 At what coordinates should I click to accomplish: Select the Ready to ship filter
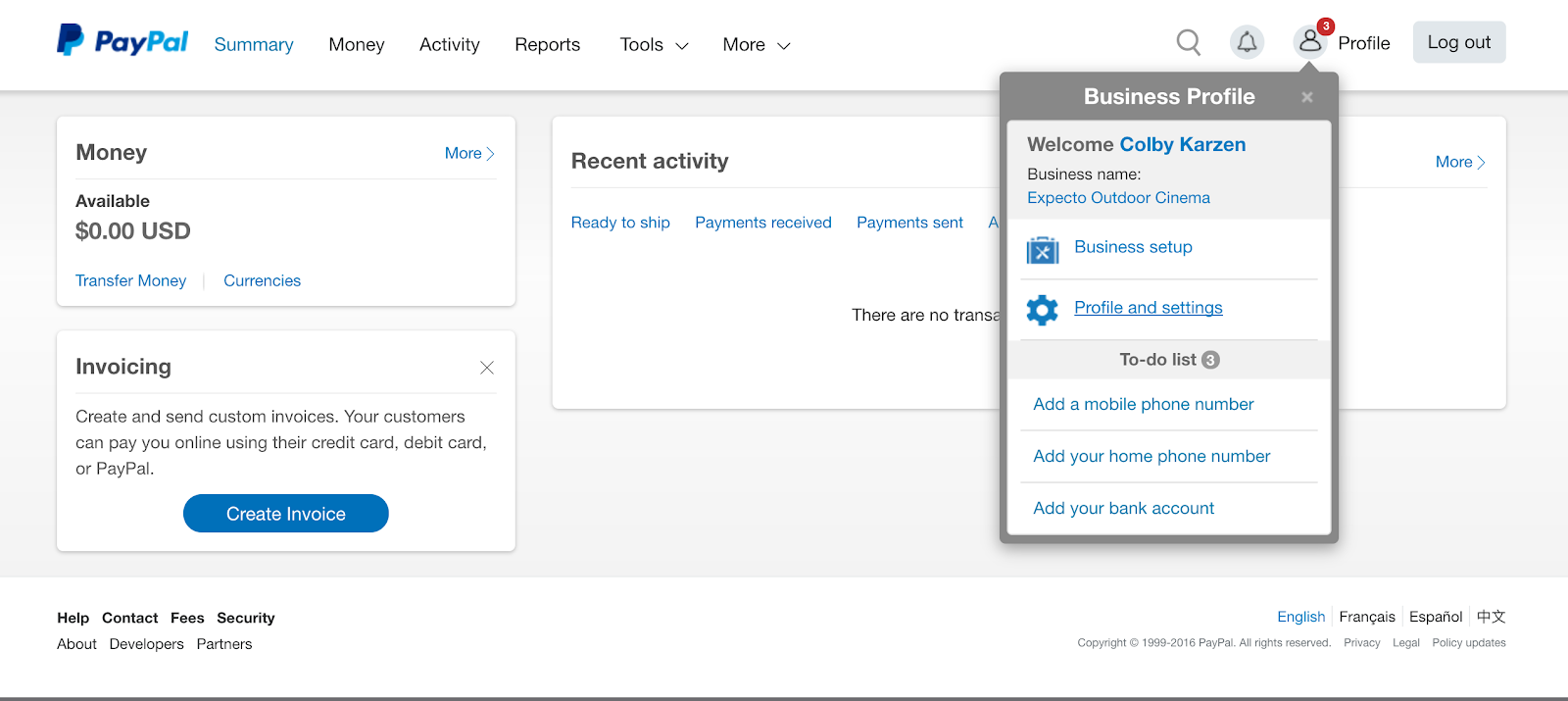pos(620,223)
